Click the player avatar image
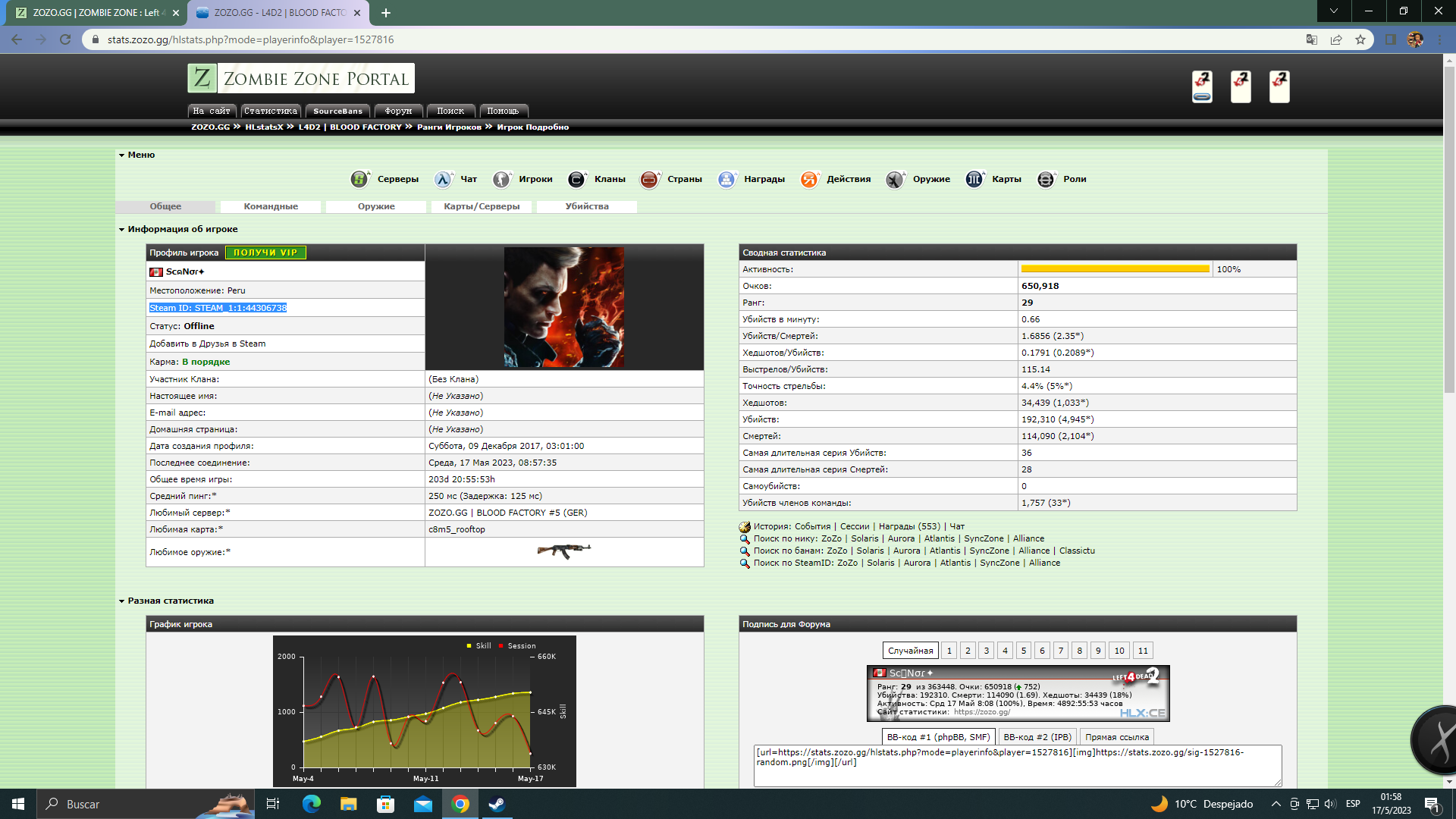 [x=564, y=307]
